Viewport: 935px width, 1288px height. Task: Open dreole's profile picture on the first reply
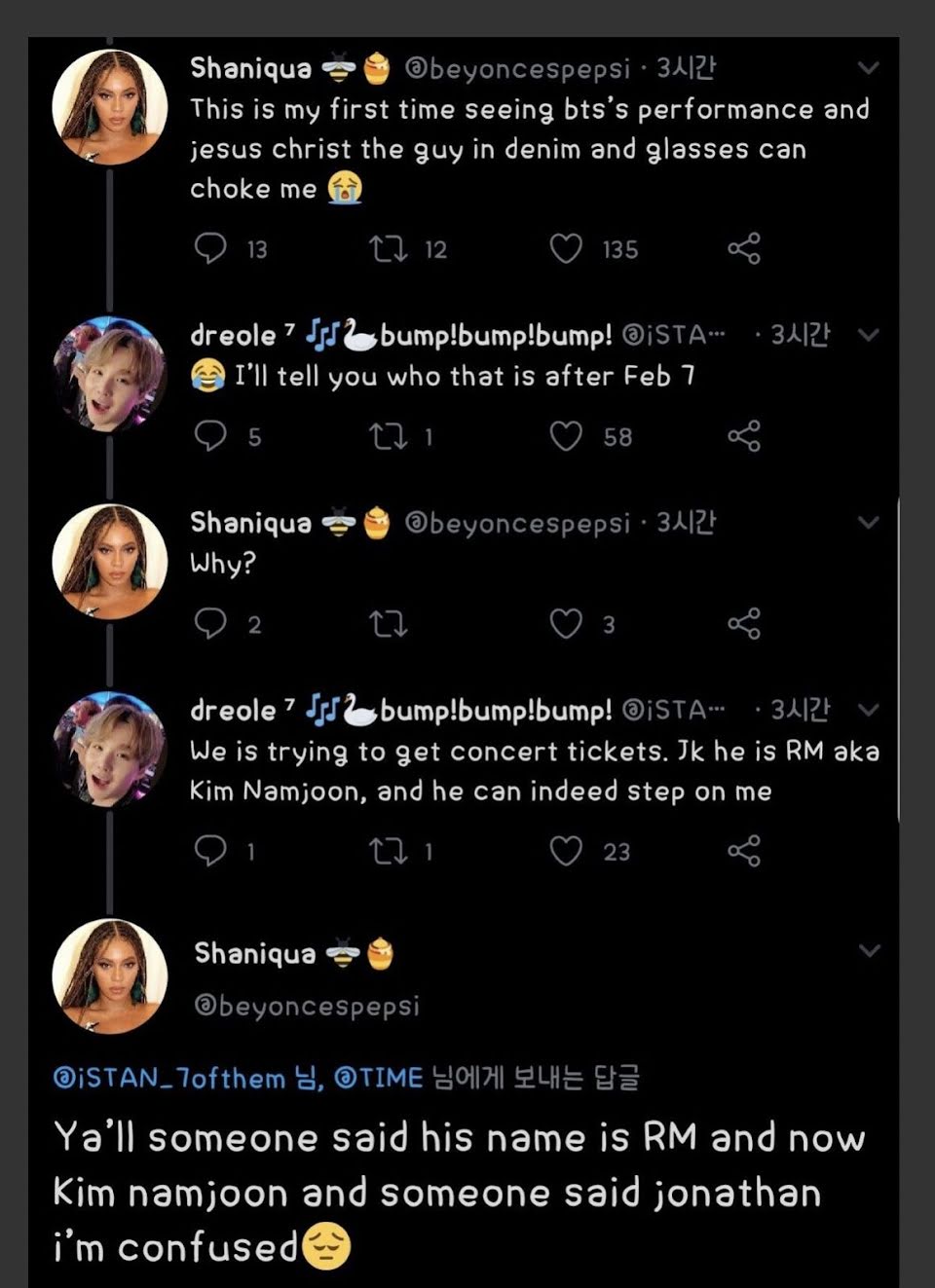pyautogui.click(x=109, y=374)
